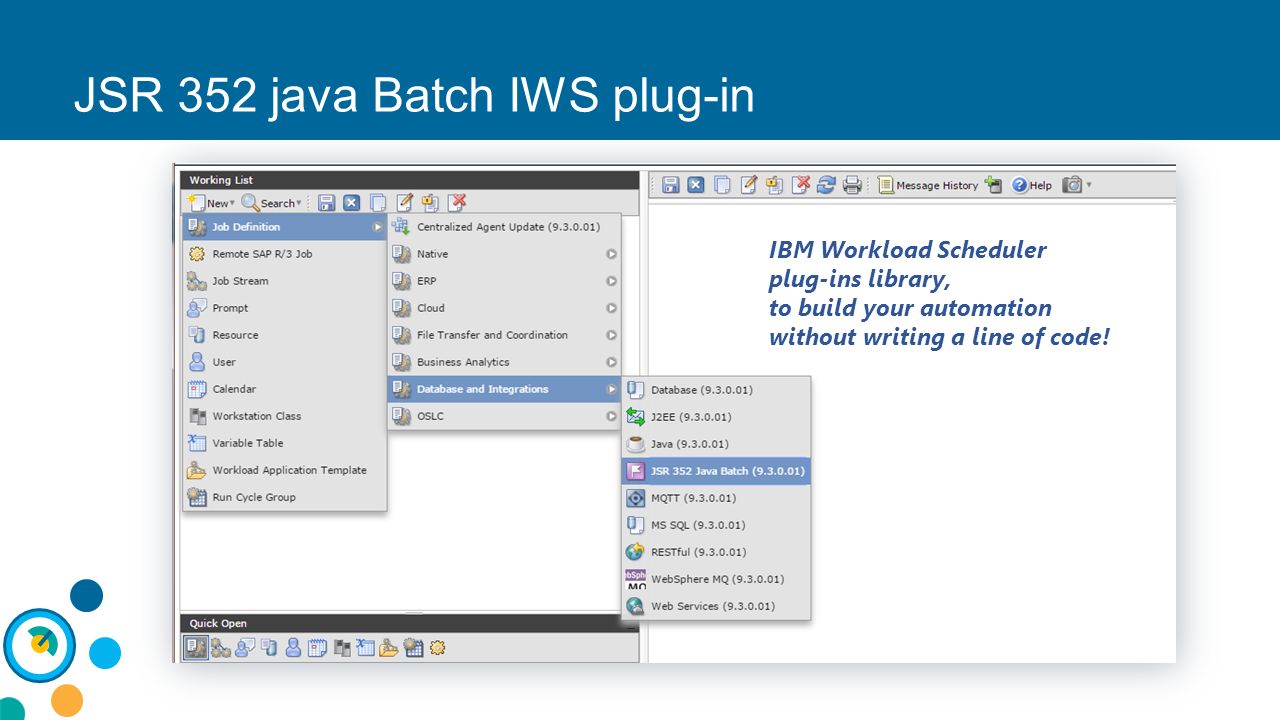Click the Copy icon in Working List toolbar
The image size is (1280, 720).
pos(378,203)
